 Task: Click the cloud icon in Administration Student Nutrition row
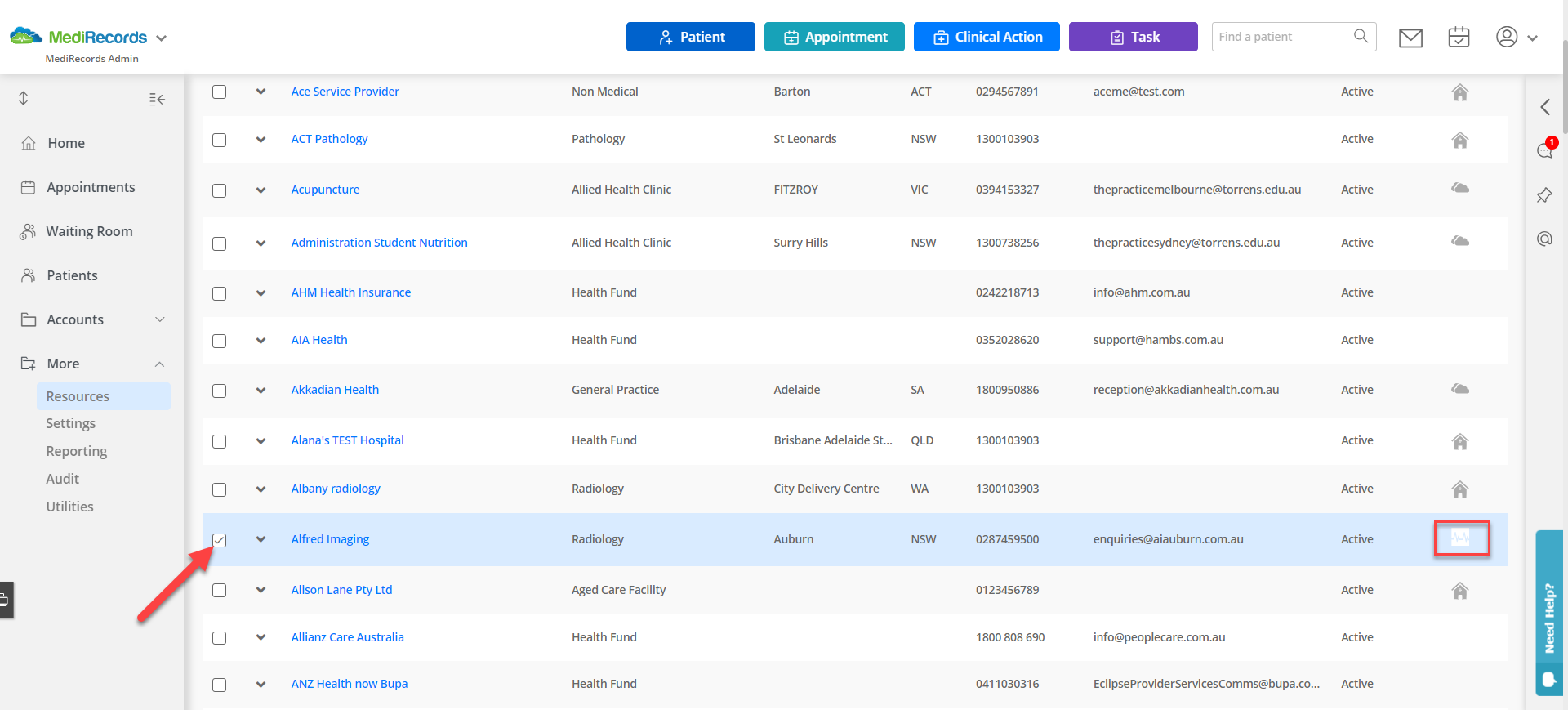(x=1460, y=242)
